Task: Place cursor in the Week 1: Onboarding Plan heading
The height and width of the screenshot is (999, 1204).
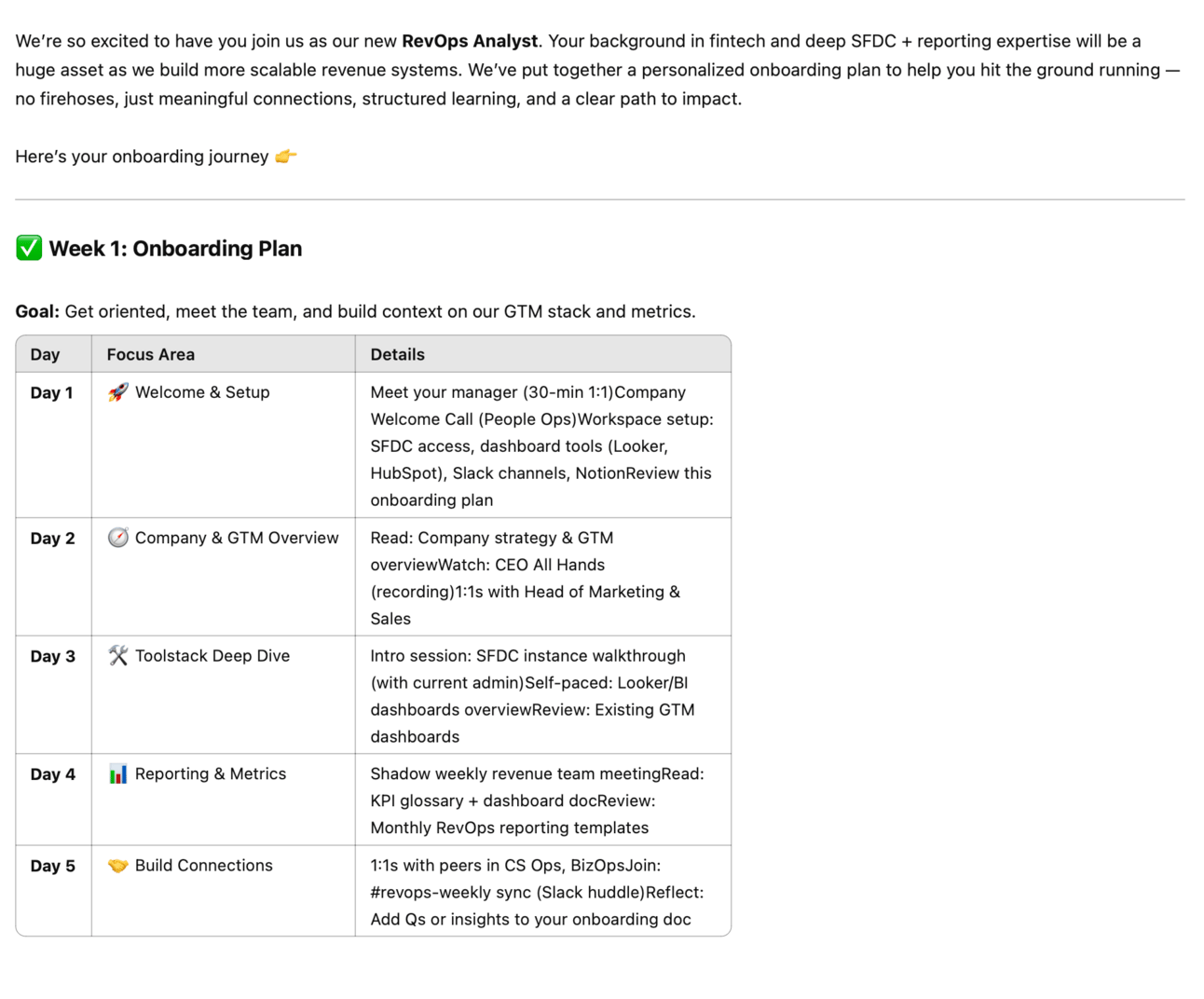Action: tap(175, 249)
